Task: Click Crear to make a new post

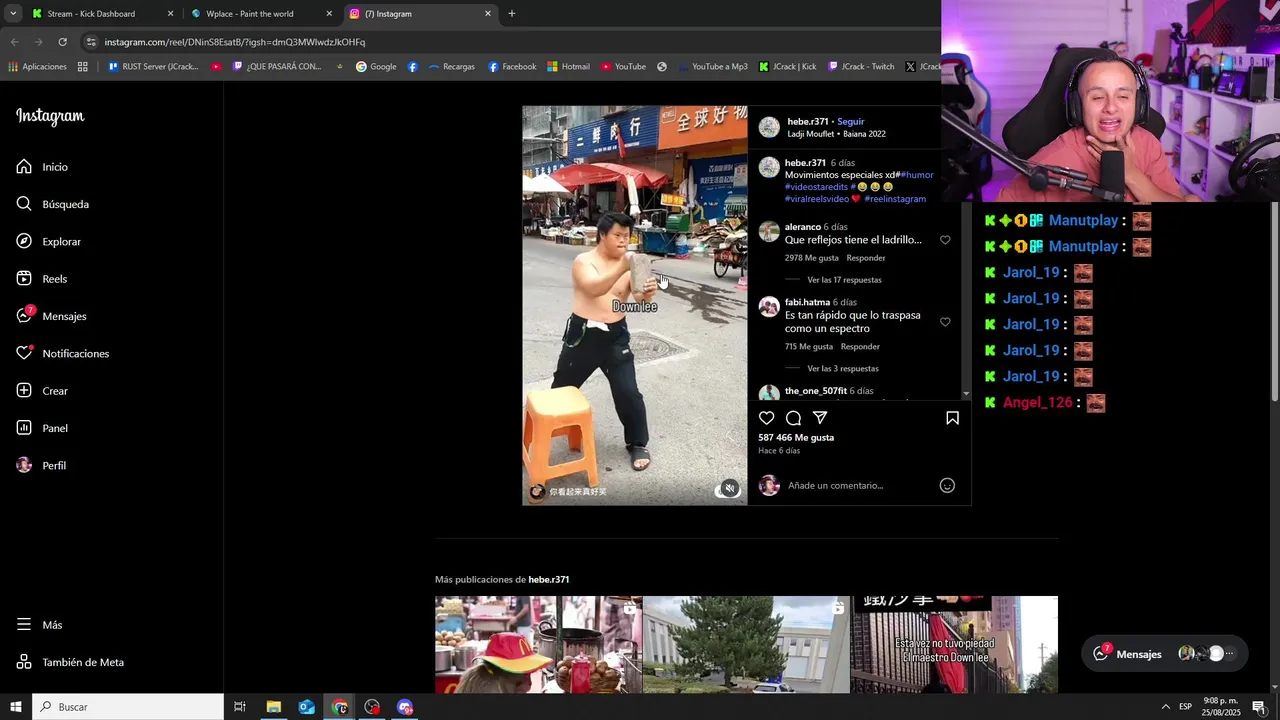Action: pyautogui.click(x=42, y=391)
